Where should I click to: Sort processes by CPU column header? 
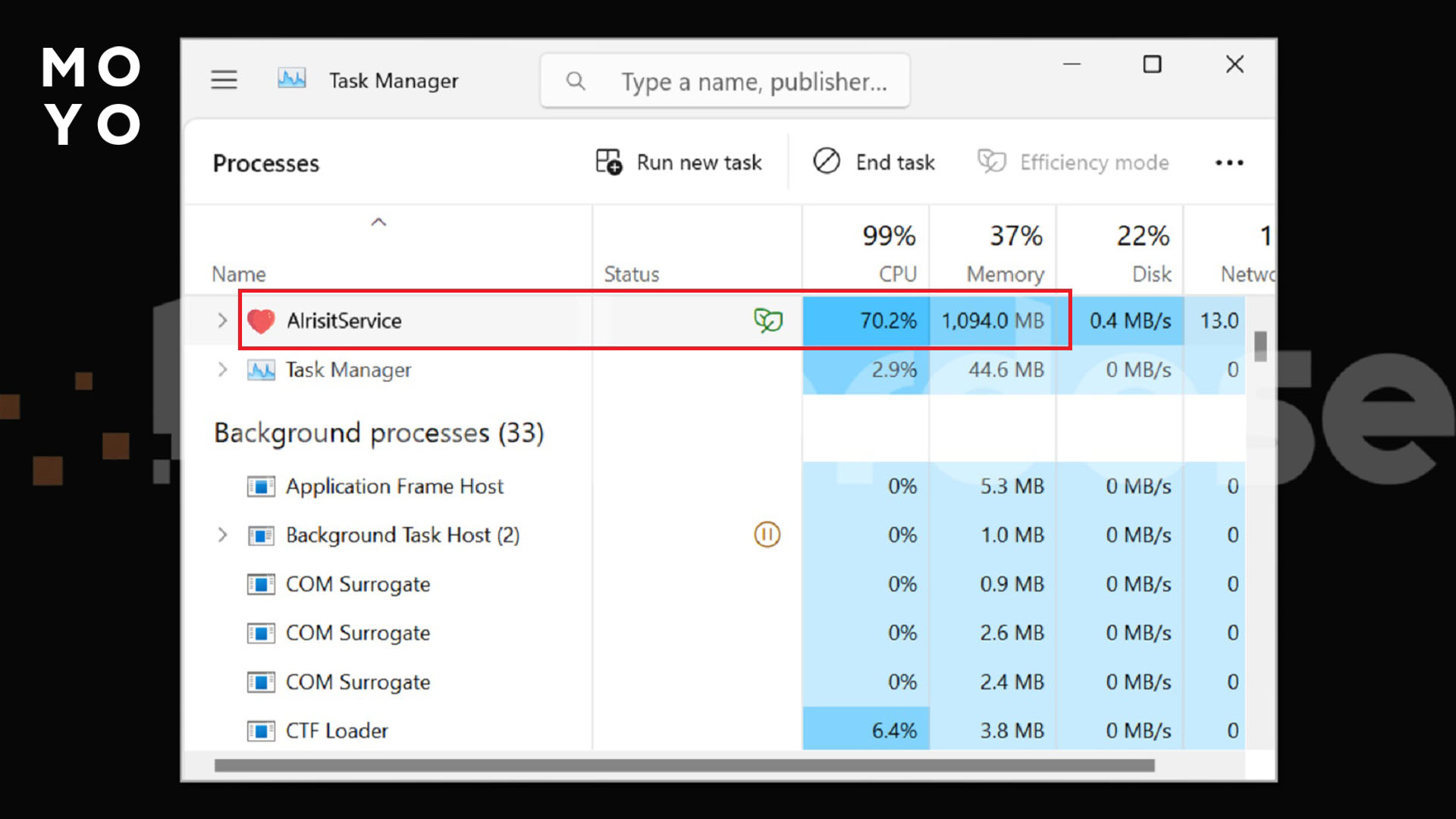(889, 254)
